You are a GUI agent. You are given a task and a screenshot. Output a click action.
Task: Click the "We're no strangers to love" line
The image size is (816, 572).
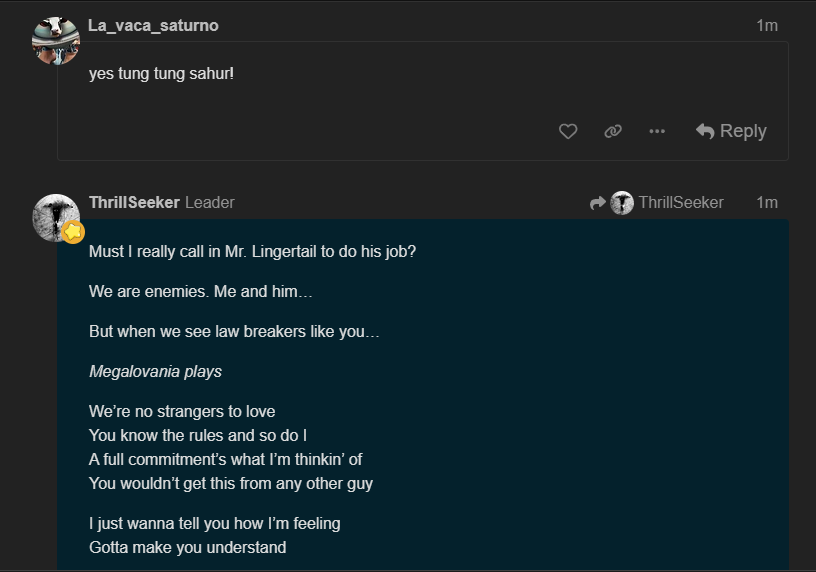[182, 411]
